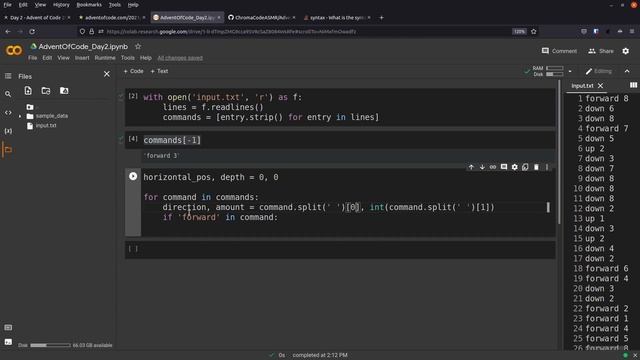Open the Variables inspector sidebar icon
The width and height of the screenshot is (640, 360).
[x=8, y=131]
